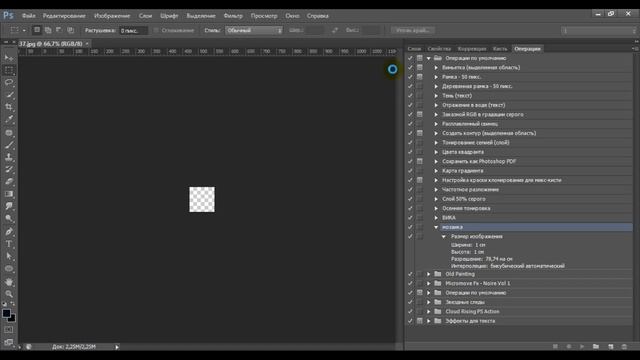Toggle dialog box for Рамка - 50 пикс.
Viewport: 640px width, 360px height.
click(x=420, y=77)
